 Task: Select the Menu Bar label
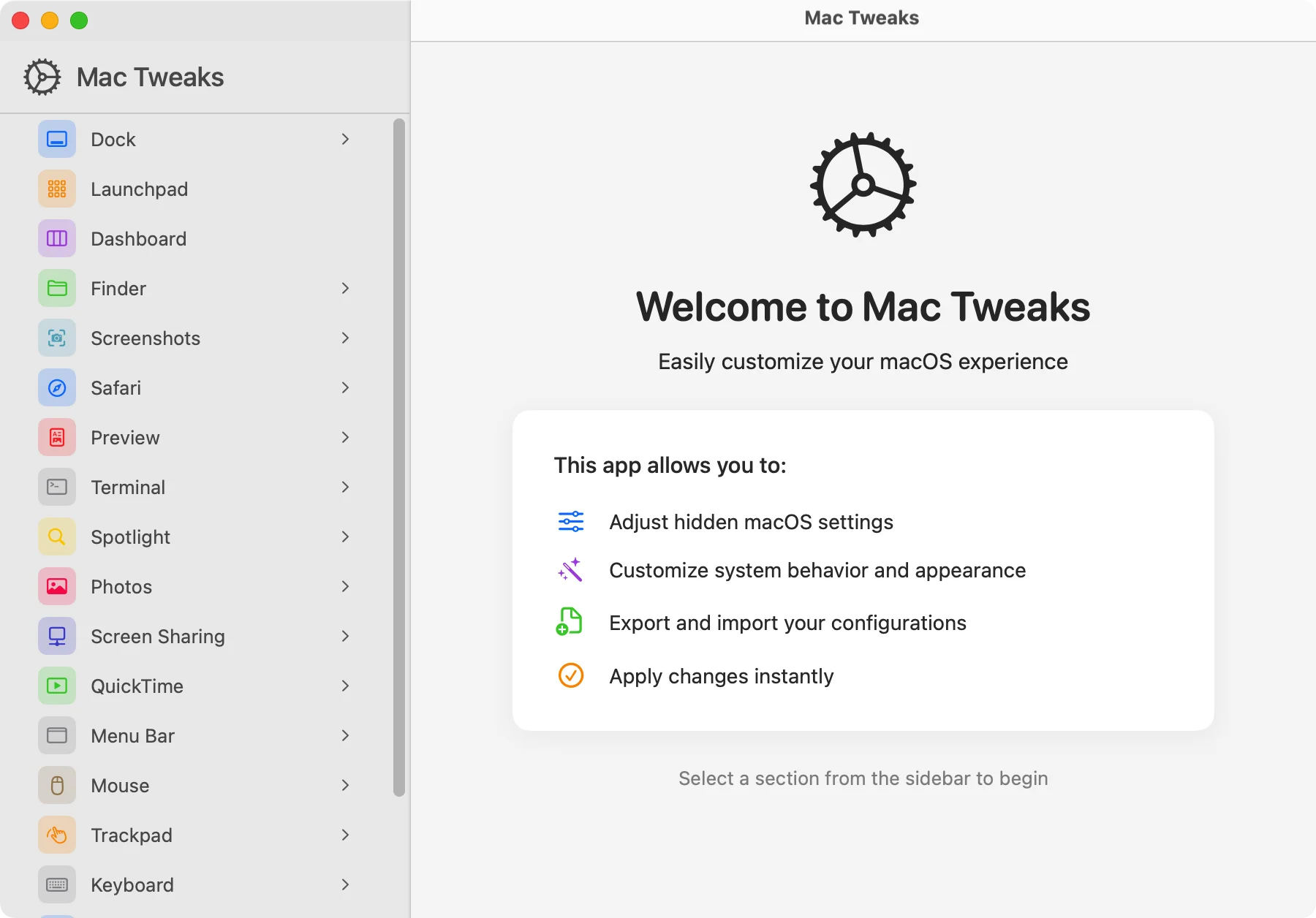(133, 736)
